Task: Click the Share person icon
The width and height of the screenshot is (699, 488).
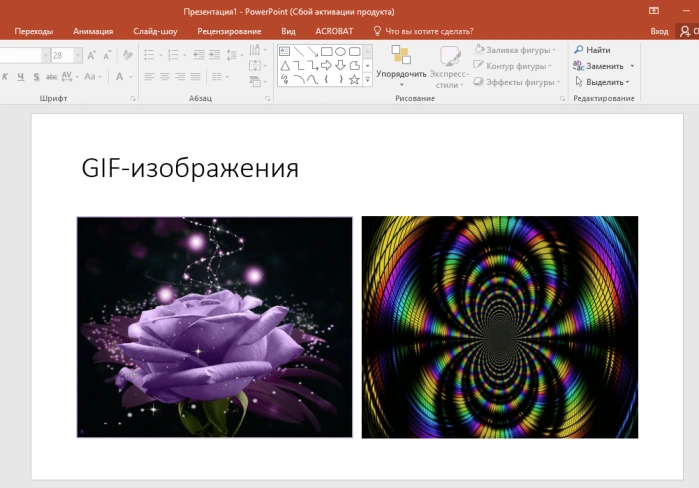Action: pyautogui.click(x=685, y=31)
